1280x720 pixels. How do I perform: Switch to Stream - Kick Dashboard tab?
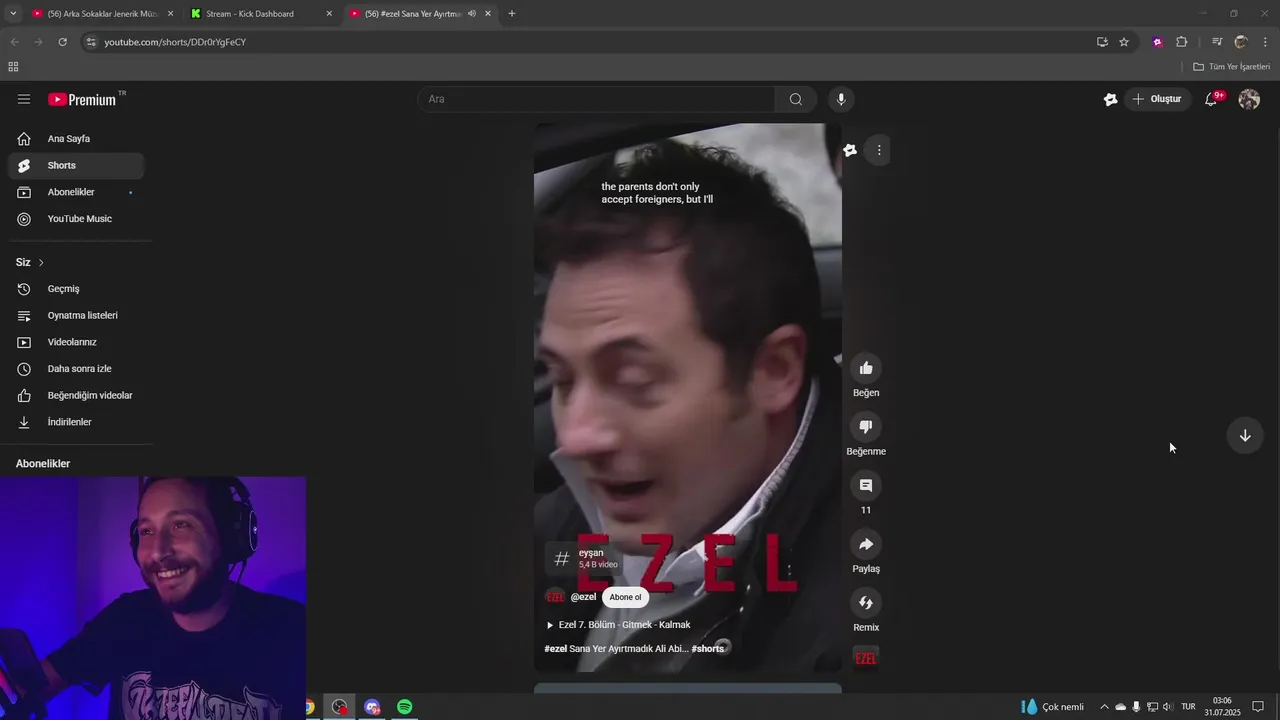(x=260, y=14)
